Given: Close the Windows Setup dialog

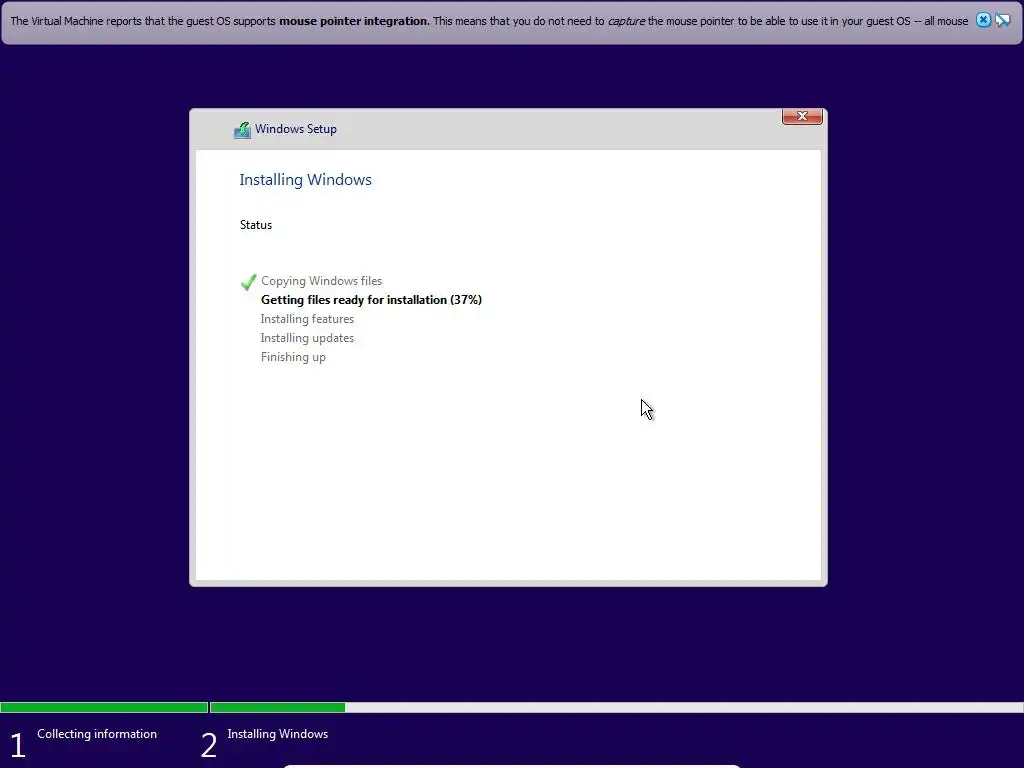Looking at the screenshot, I should (802, 116).
